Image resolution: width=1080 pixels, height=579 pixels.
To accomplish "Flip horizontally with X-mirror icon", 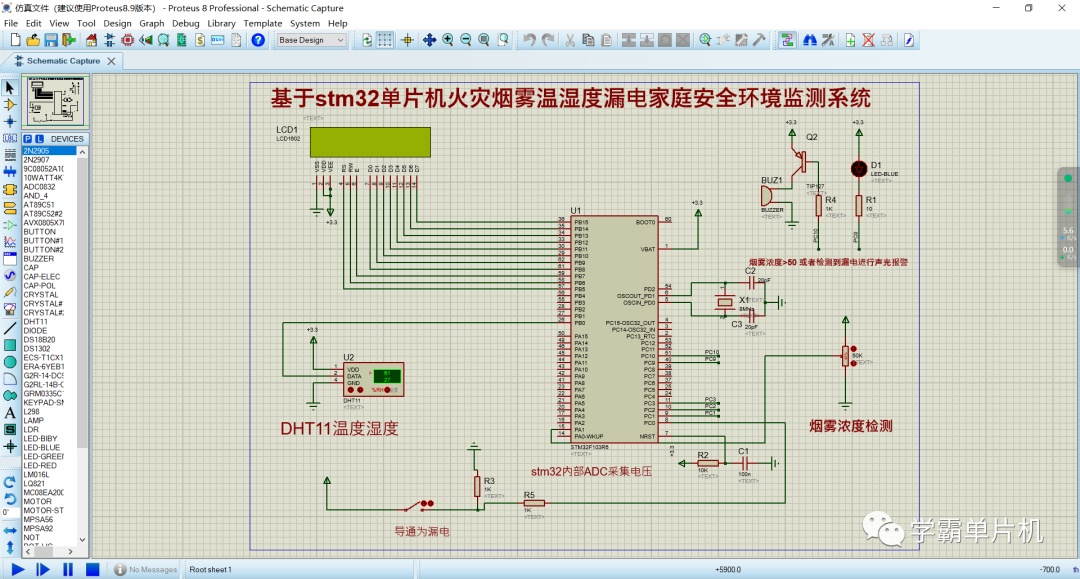I will pyautogui.click(x=10, y=530).
